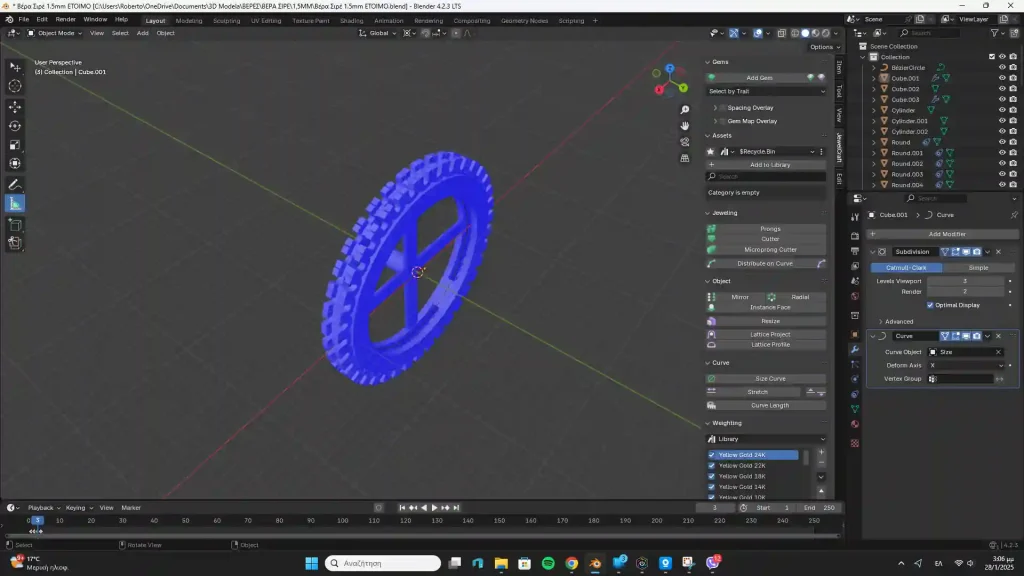The height and width of the screenshot is (576, 1024).
Task: Jump to the timeline end frame
Action: pyautogui.click(x=456, y=507)
